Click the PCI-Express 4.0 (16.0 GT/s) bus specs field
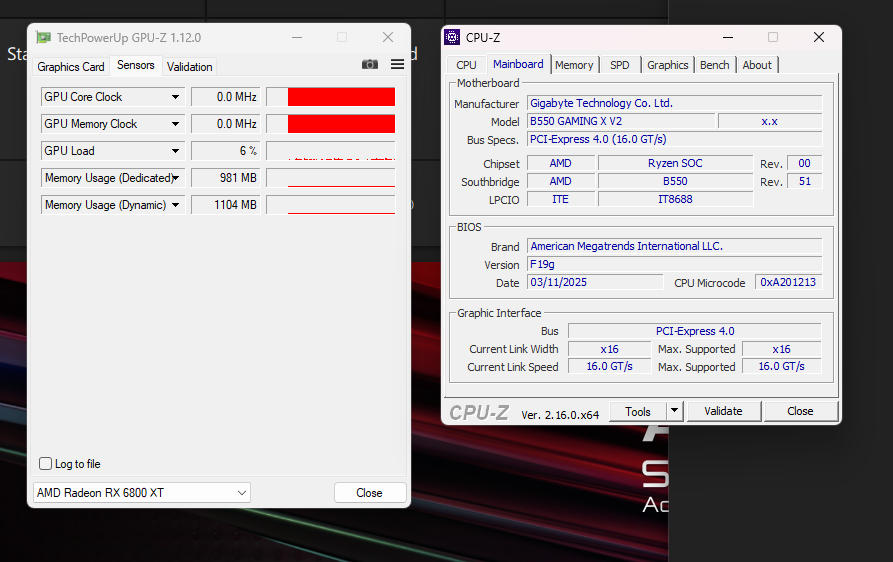 674,140
